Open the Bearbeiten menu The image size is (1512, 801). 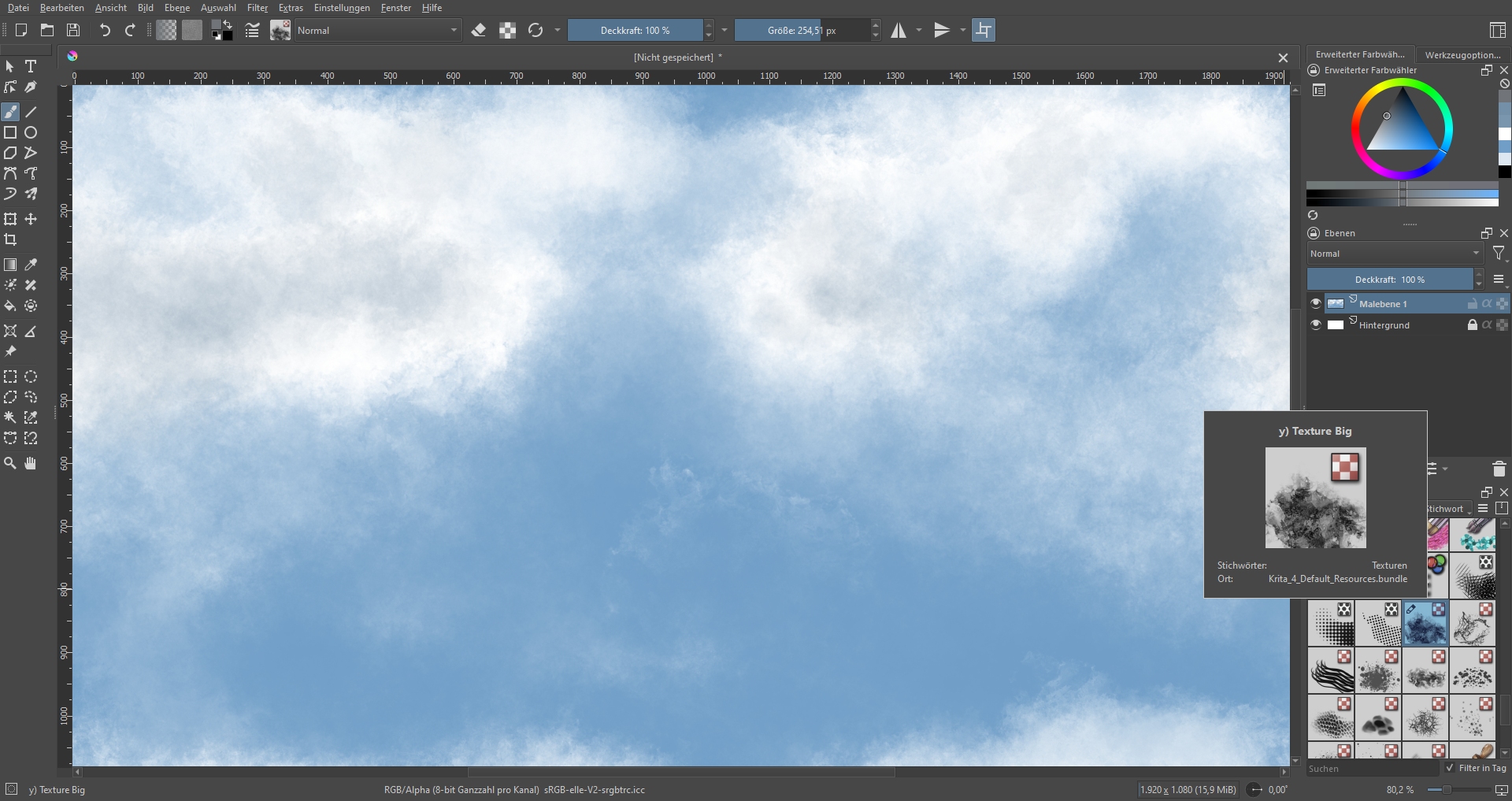(x=62, y=8)
